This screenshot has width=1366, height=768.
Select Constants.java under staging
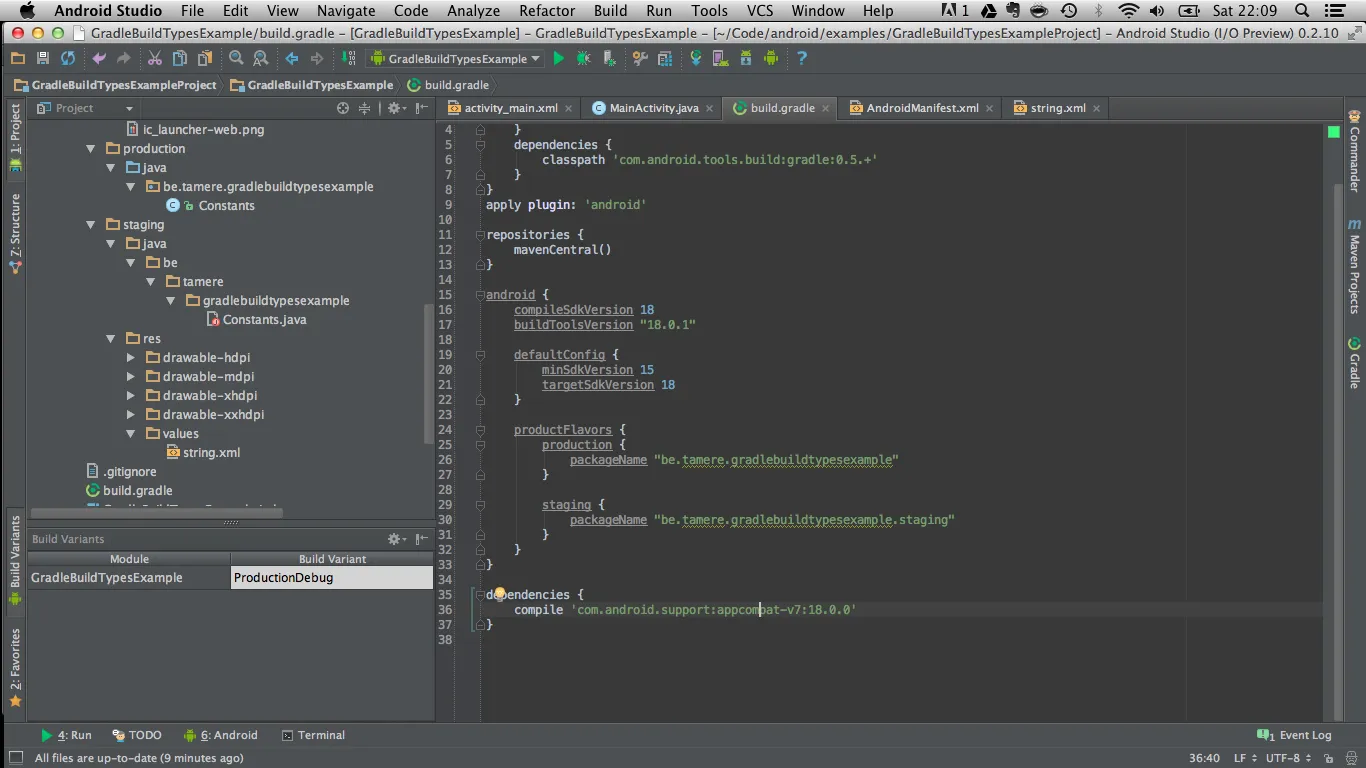click(x=256, y=320)
